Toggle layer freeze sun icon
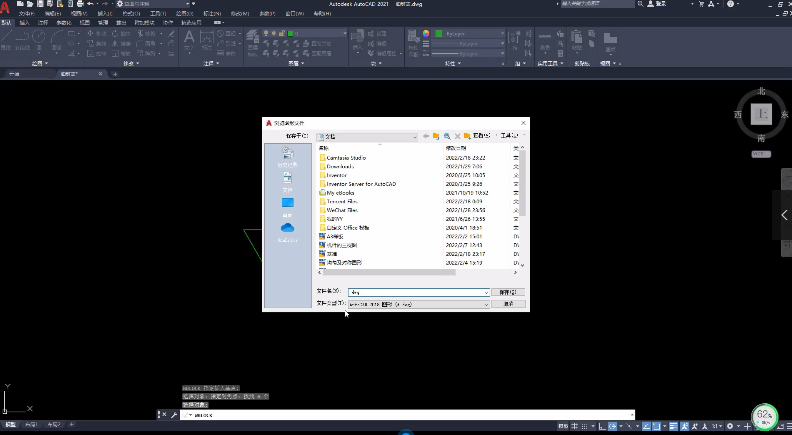The width and height of the screenshot is (792, 435). coord(274,33)
